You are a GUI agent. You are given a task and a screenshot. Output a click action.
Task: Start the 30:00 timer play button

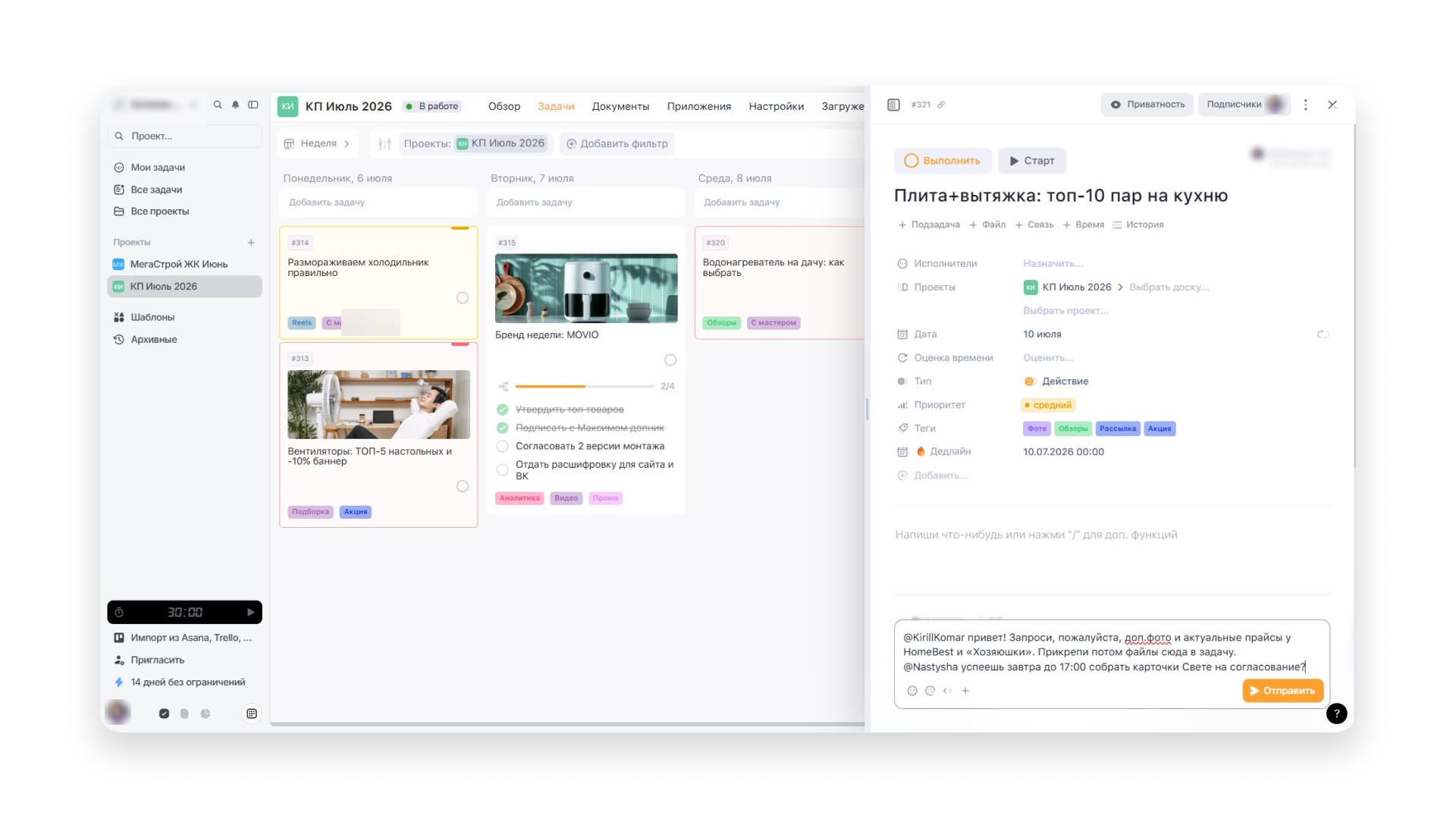click(x=250, y=612)
